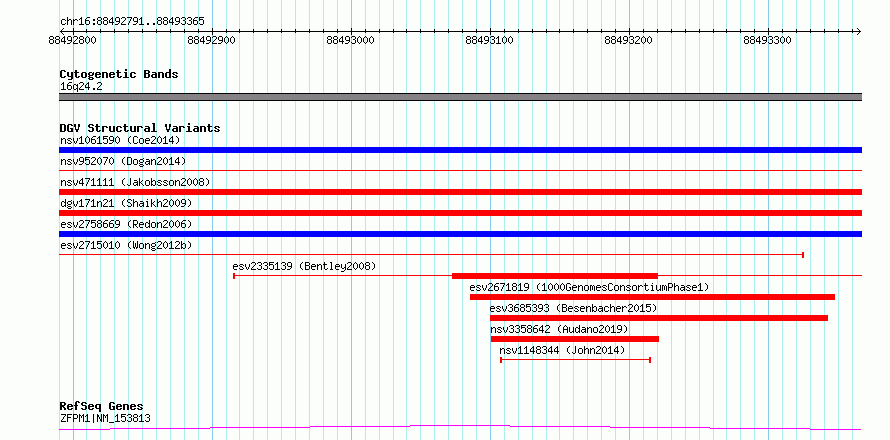Select the 16q24.2 band label
Viewport: 890px width, 440px height.
[x=81, y=87]
